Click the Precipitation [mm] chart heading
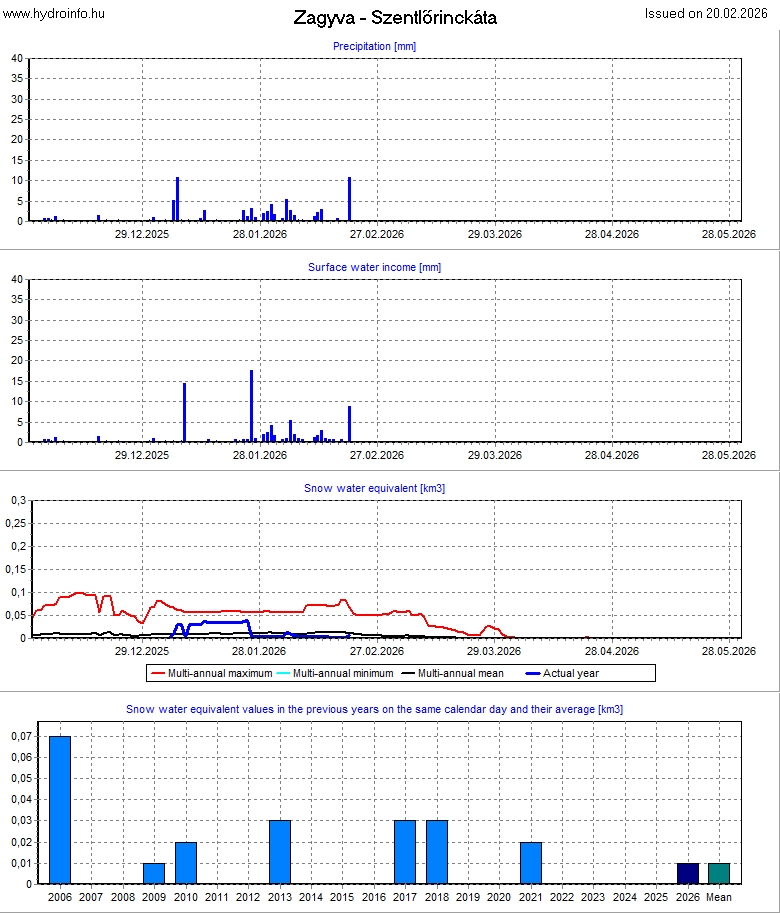Screen dimensions: 780x913 point(374,46)
